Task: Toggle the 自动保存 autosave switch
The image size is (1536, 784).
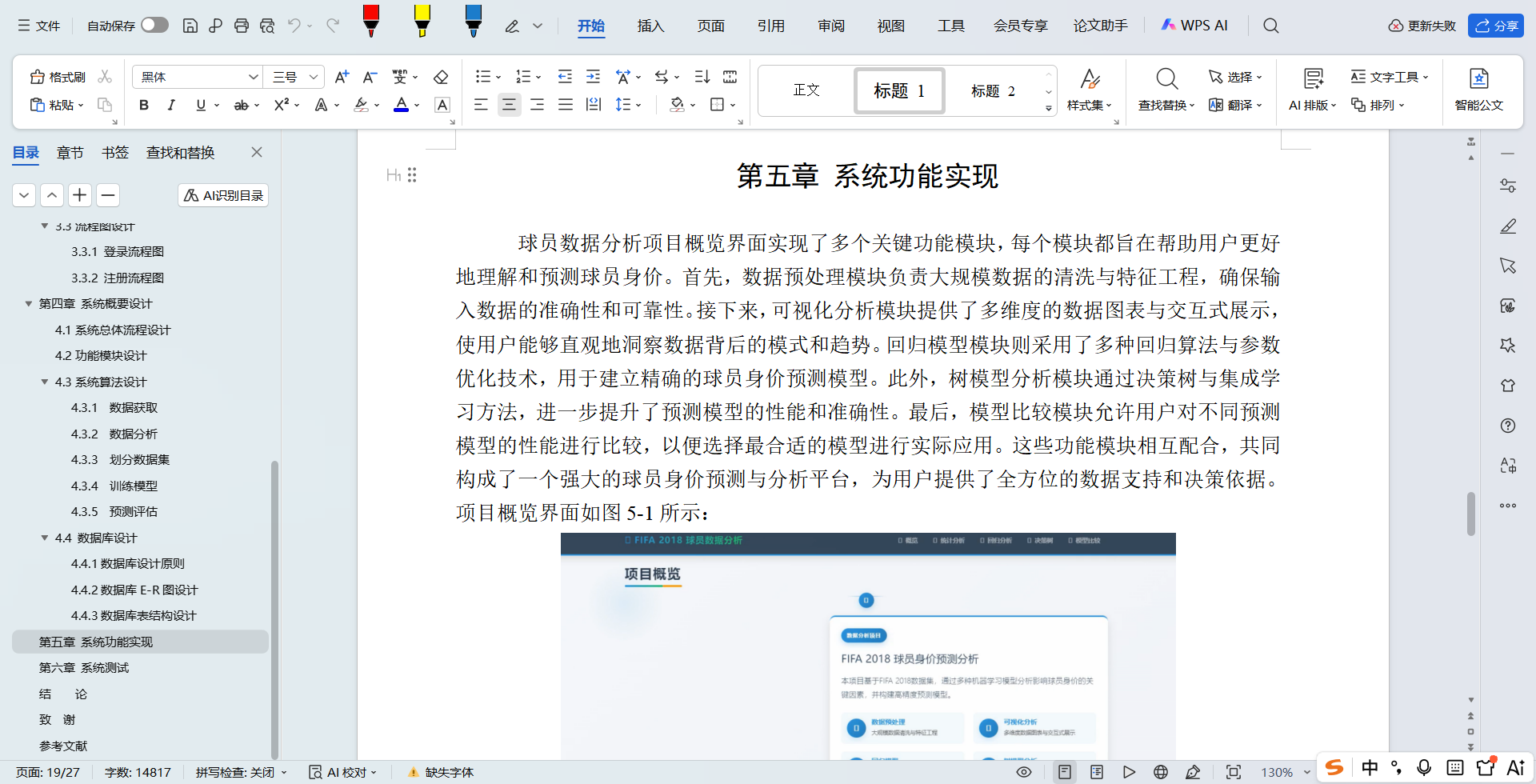Action: (154, 26)
